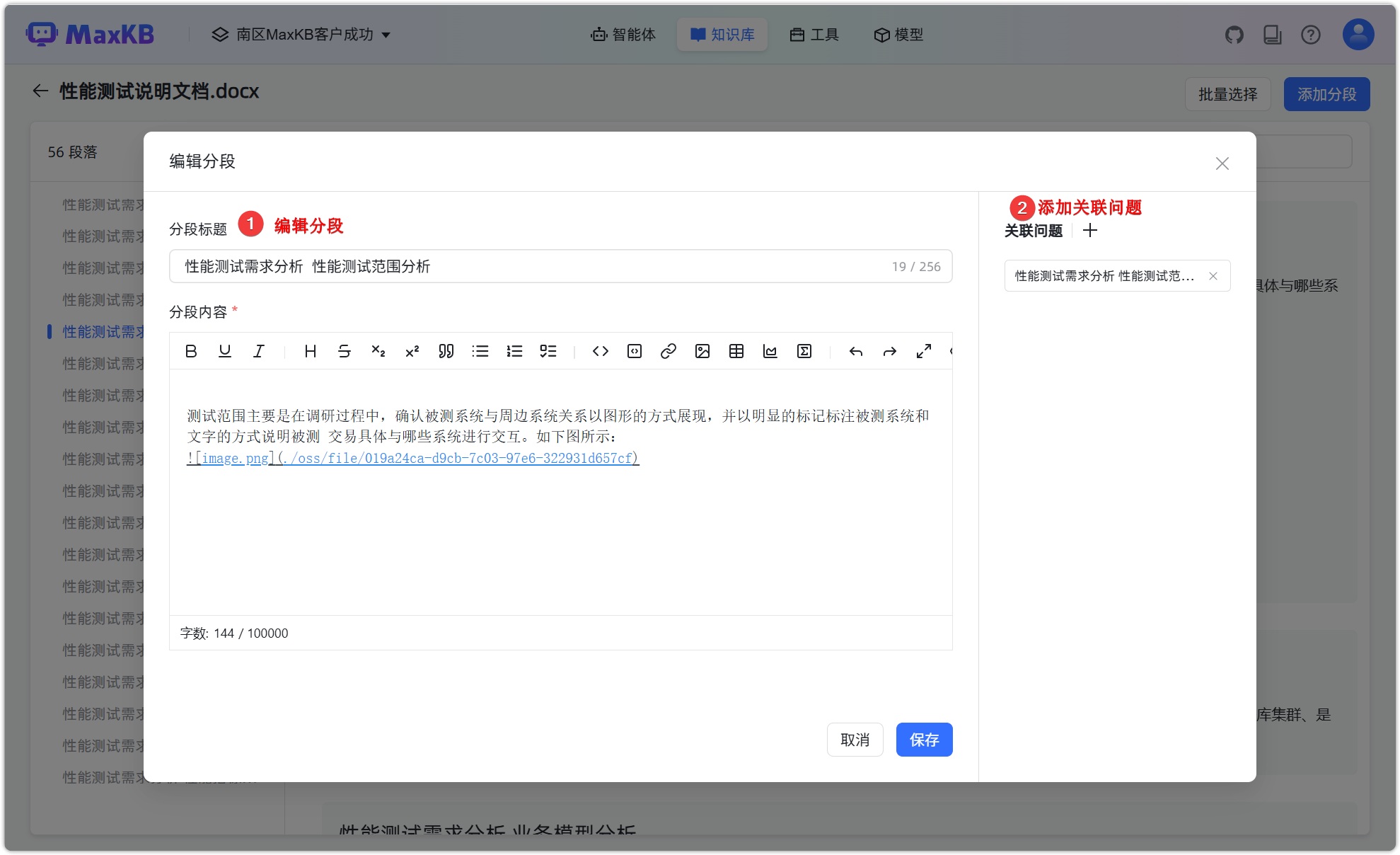Toggle superscript formatting

coord(412,351)
